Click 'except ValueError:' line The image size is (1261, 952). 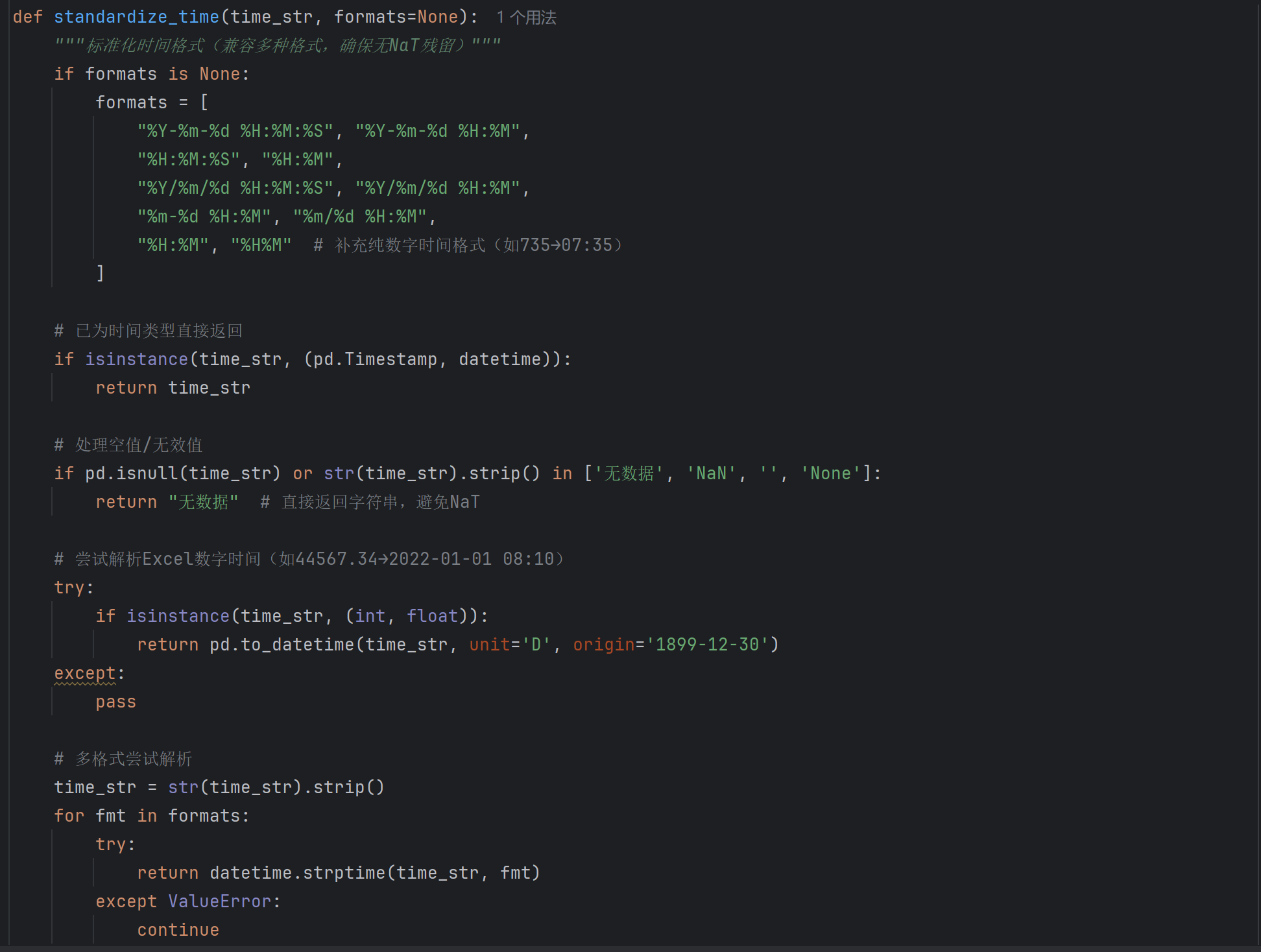[x=188, y=901]
